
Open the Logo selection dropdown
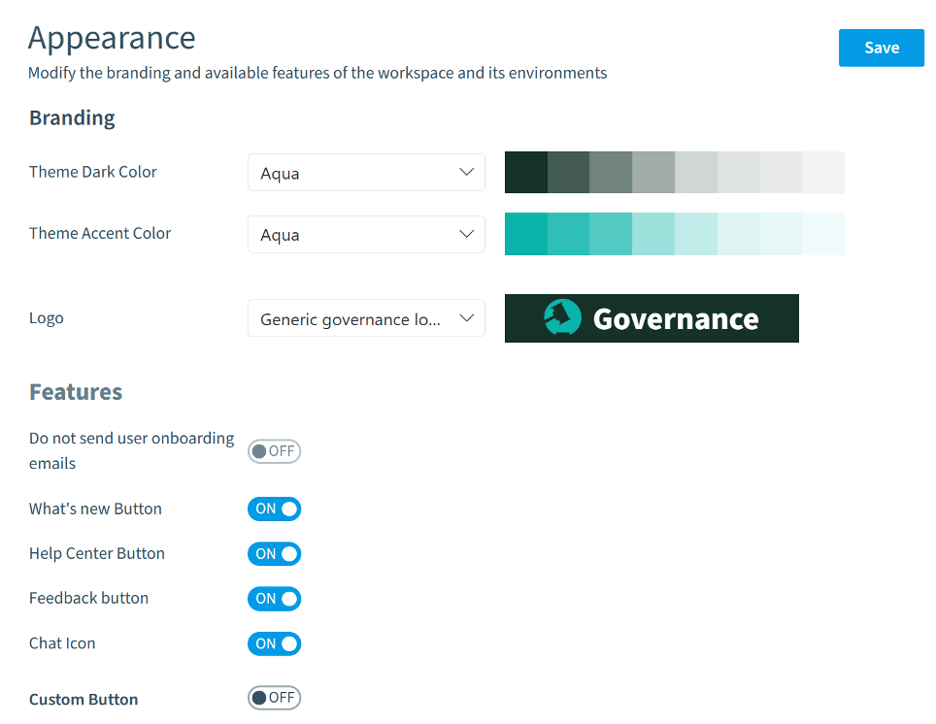click(x=366, y=317)
